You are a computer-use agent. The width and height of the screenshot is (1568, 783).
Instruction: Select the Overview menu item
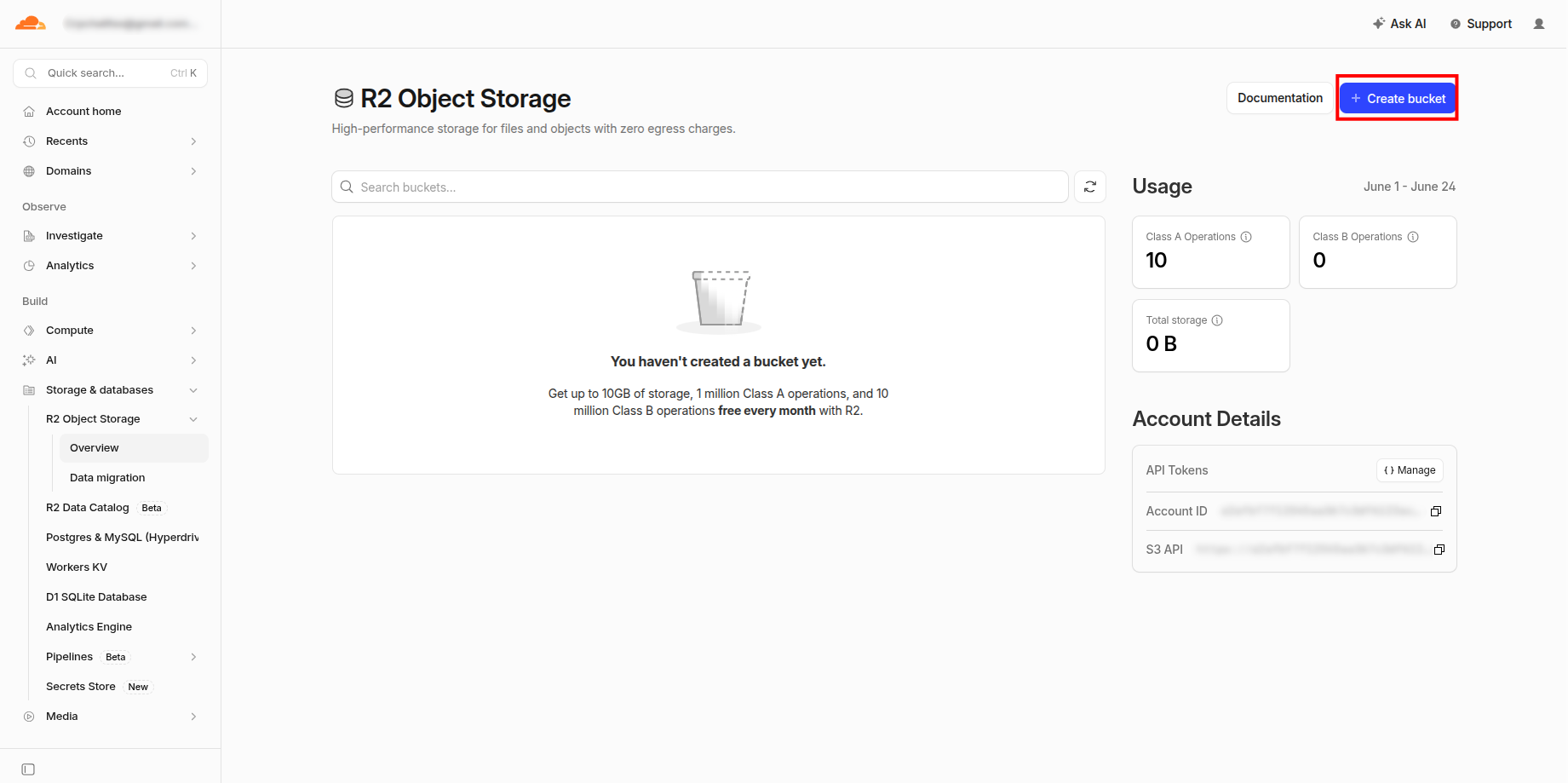coord(134,448)
